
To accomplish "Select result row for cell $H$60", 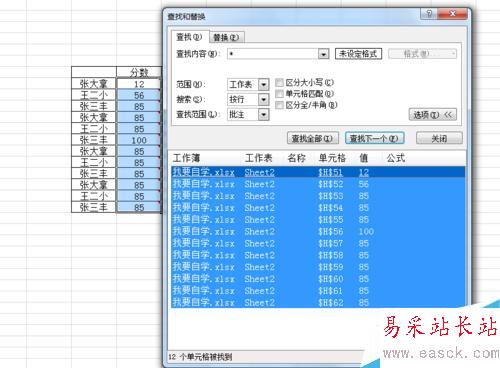I will coord(318,279).
